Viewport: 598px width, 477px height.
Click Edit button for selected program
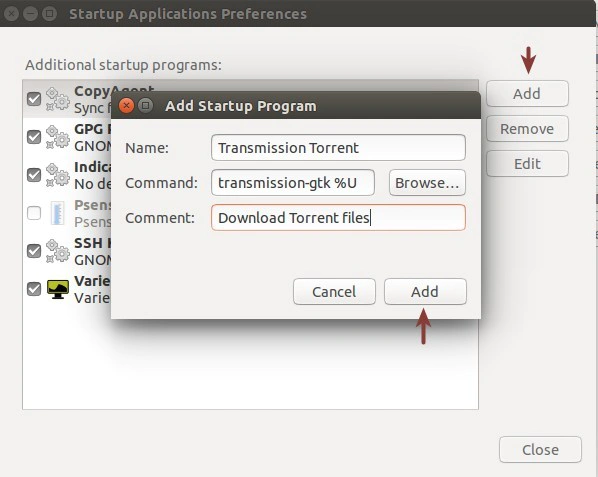pos(527,164)
